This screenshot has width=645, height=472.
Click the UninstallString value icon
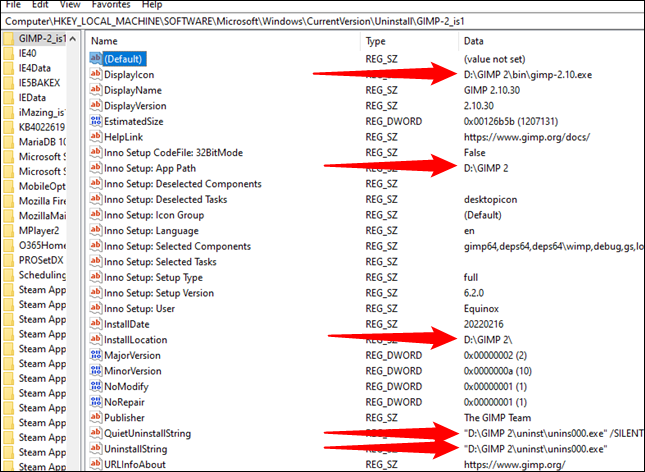pyautogui.click(x=95, y=449)
